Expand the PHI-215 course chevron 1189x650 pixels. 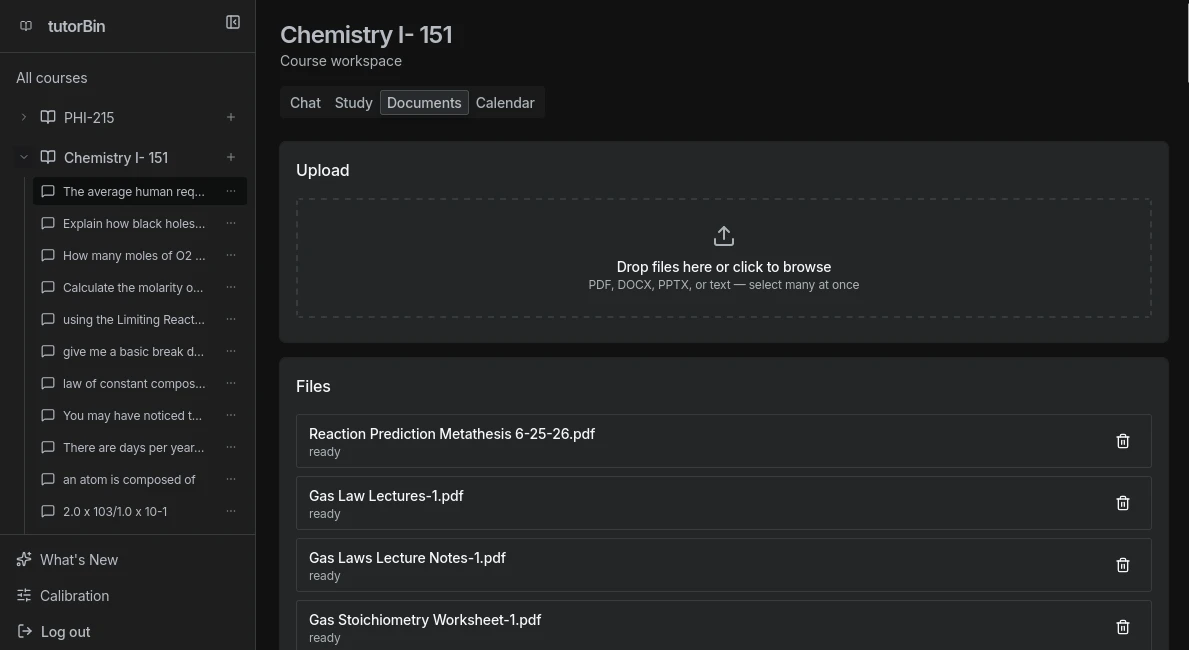pyautogui.click(x=24, y=117)
